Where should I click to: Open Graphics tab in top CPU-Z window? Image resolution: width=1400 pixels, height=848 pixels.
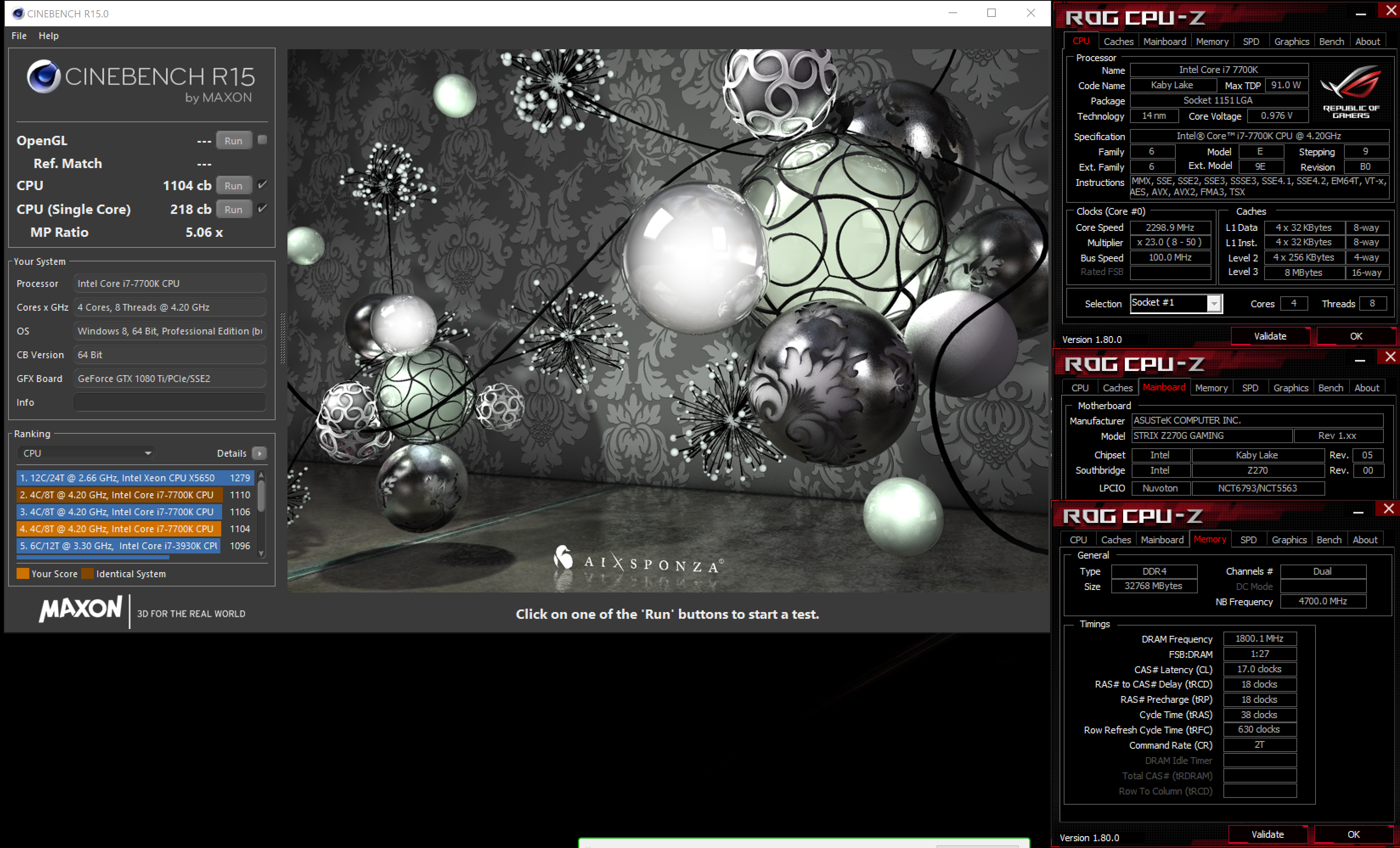point(1291,42)
